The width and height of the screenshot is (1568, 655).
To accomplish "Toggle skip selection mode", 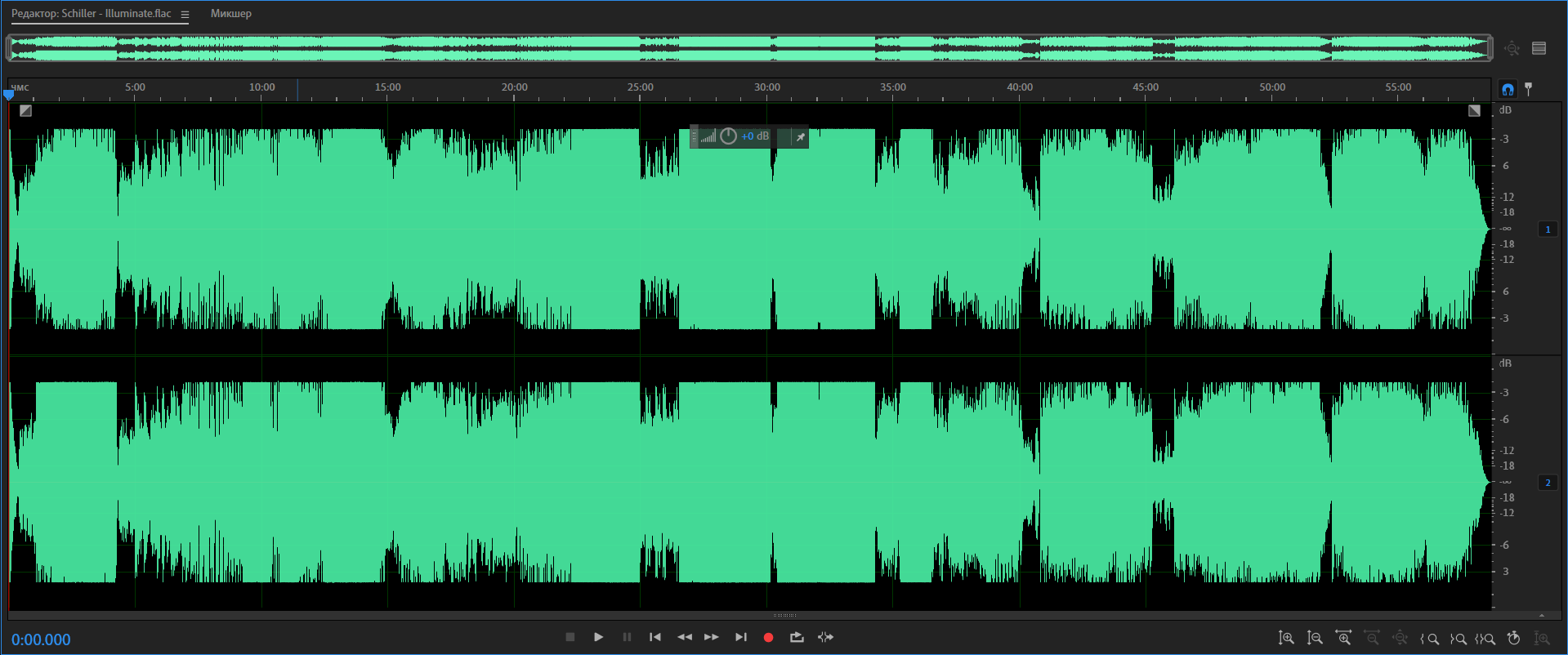I will tap(825, 637).
